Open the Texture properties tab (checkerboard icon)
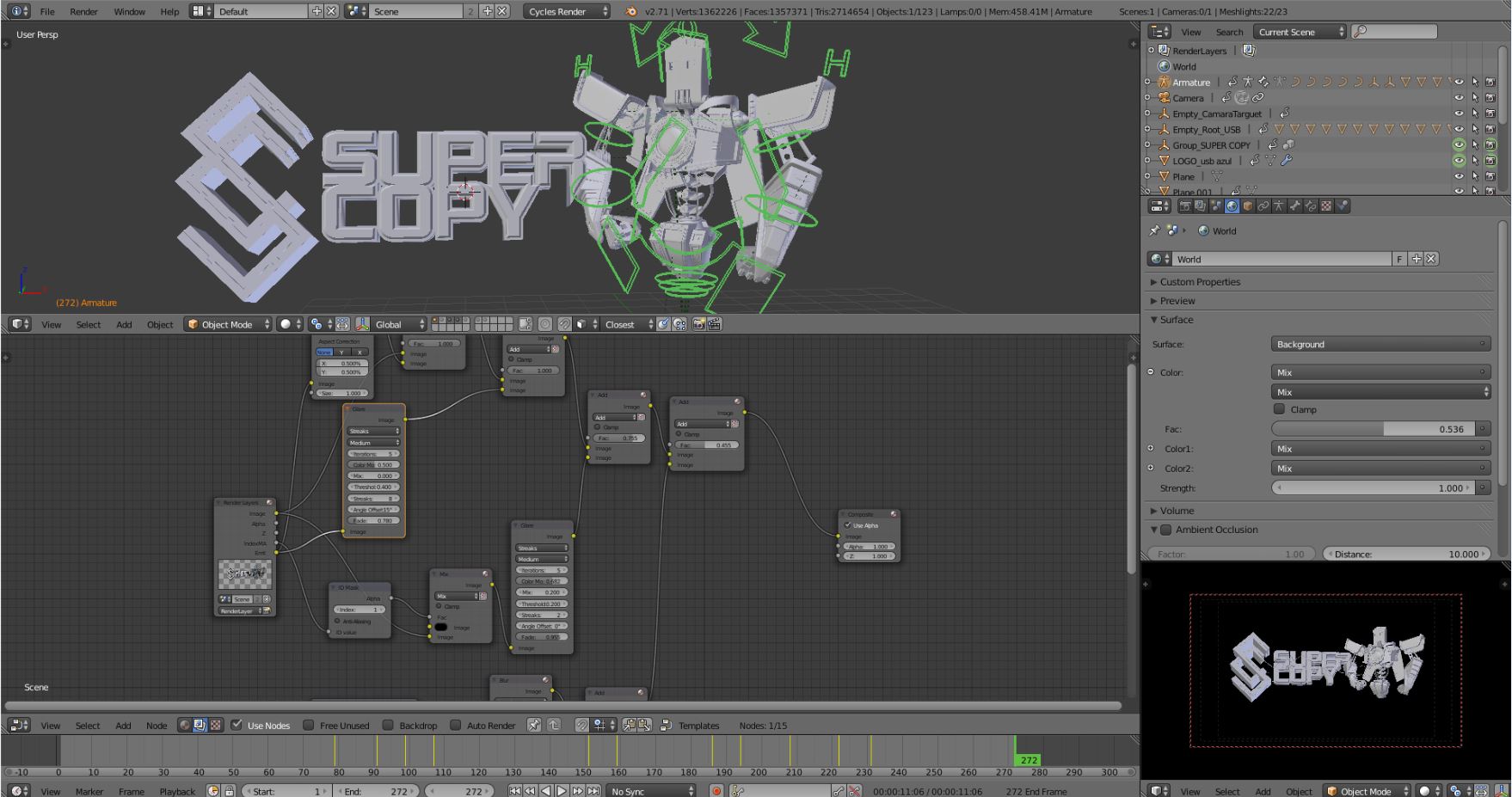Viewport: 1512px width, 797px height. [x=1326, y=206]
